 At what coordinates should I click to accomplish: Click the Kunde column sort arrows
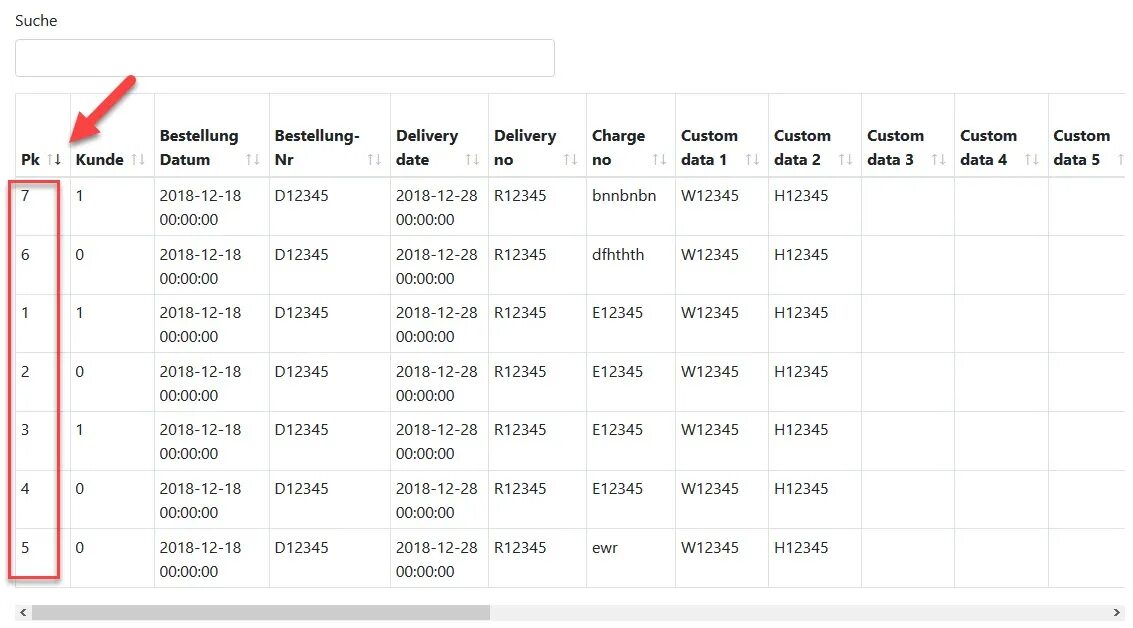138,160
